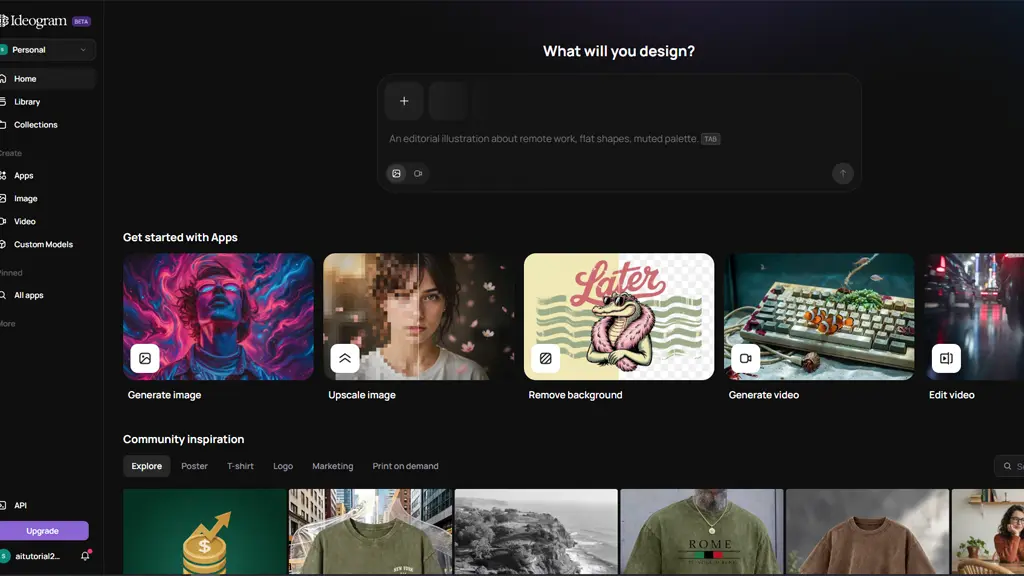Screen dimensions: 1024x576
Task: Open the black-and-white coastline image
Action: (x=536, y=532)
